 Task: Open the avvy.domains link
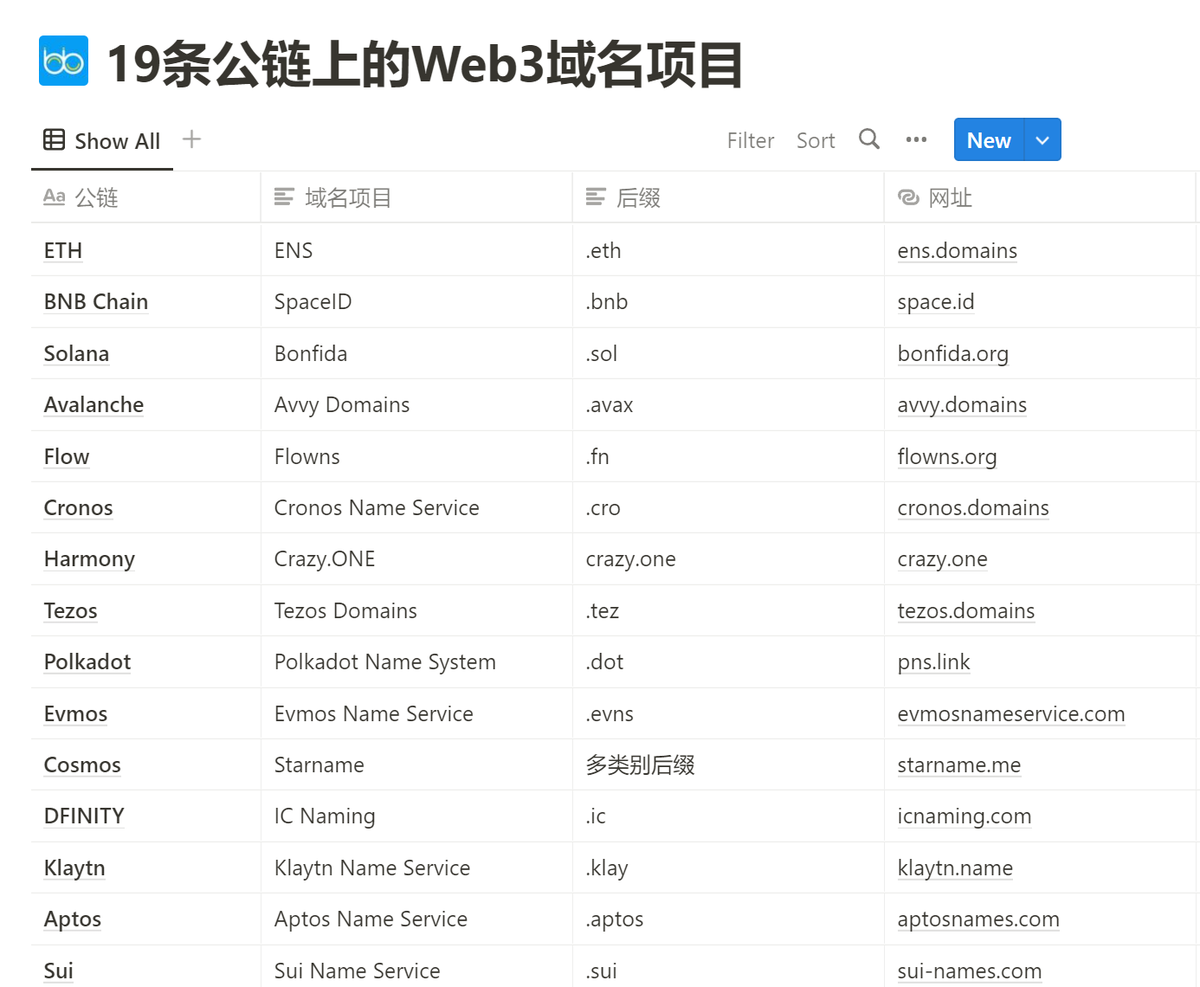pos(962,404)
